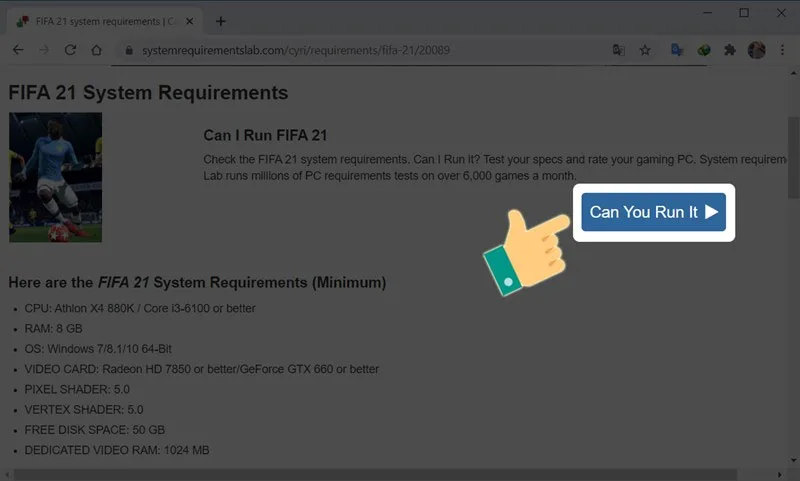Click the vertical scrollbar down arrow
Screen dimensions: 800x481
(x=793, y=460)
